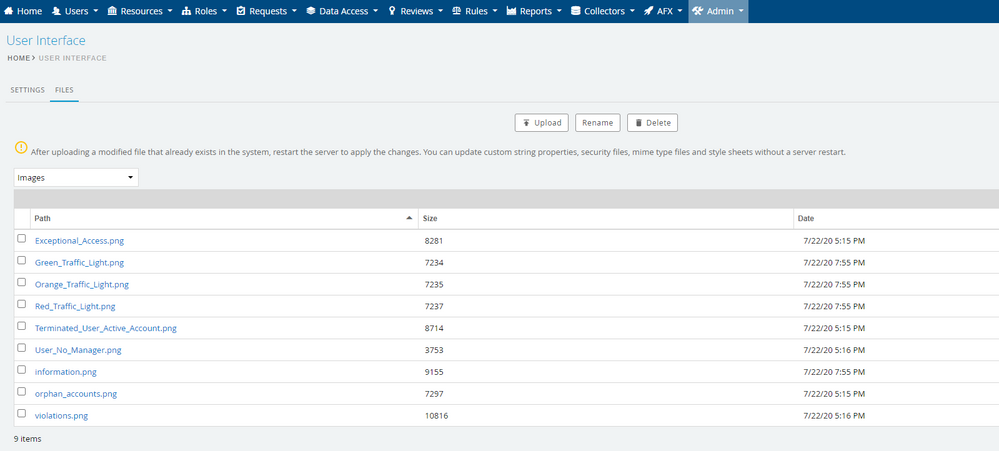Select the Red_Traffic_Light.png row checkbox
999x451 pixels.
[22, 304]
